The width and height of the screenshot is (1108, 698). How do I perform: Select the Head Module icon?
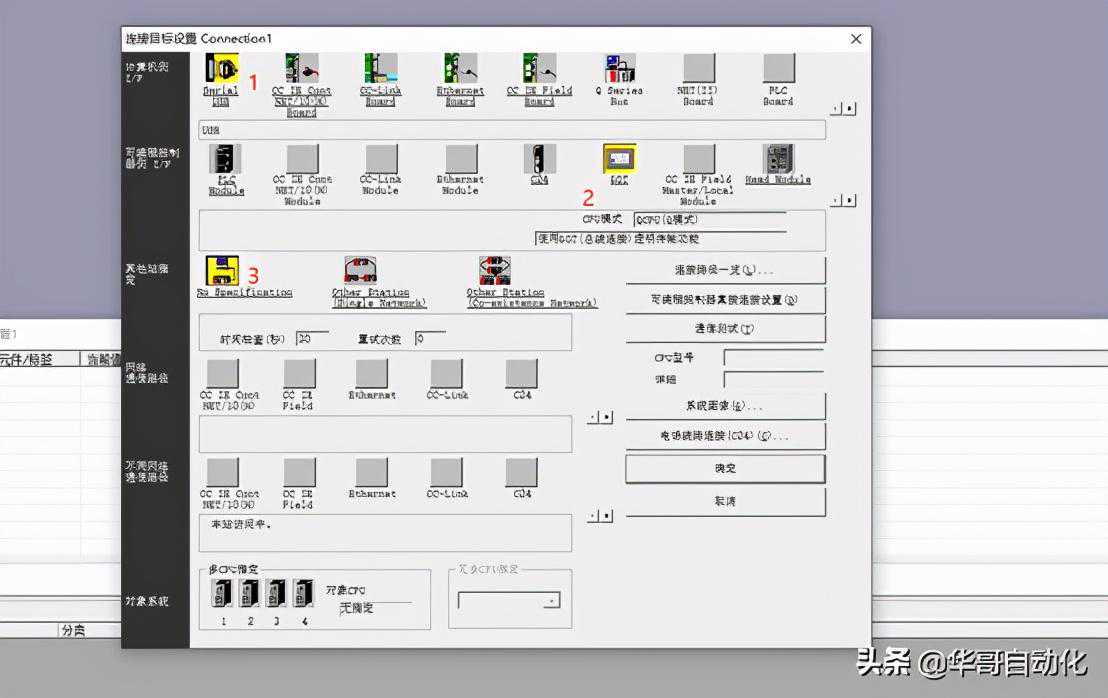point(778,160)
